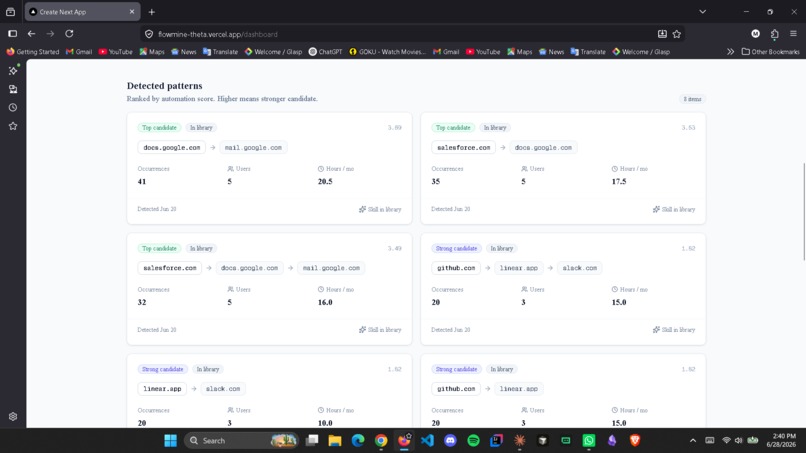Open Visual Studio Code from the taskbar

coord(427,441)
